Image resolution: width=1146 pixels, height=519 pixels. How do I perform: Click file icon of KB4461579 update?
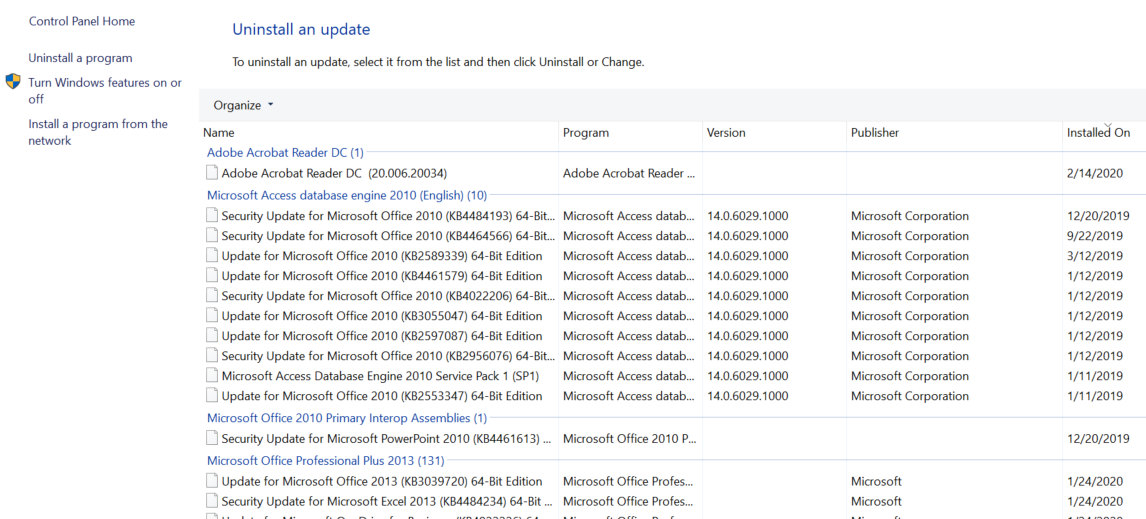coord(212,276)
